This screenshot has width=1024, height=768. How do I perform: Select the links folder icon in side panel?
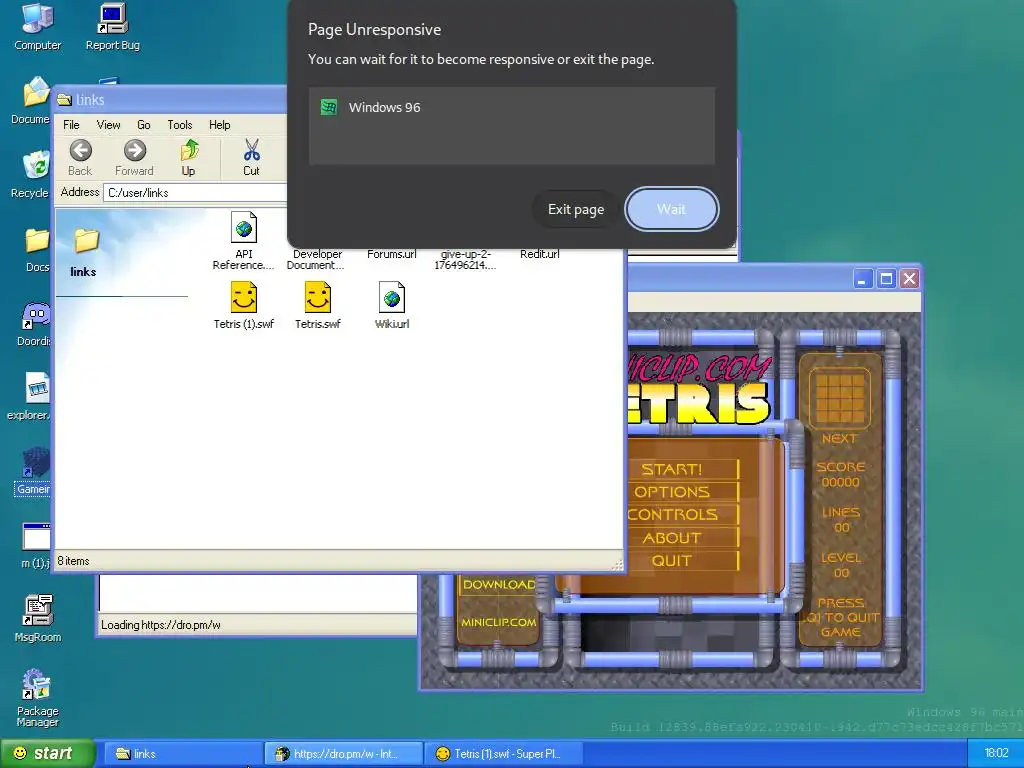coord(86,241)
